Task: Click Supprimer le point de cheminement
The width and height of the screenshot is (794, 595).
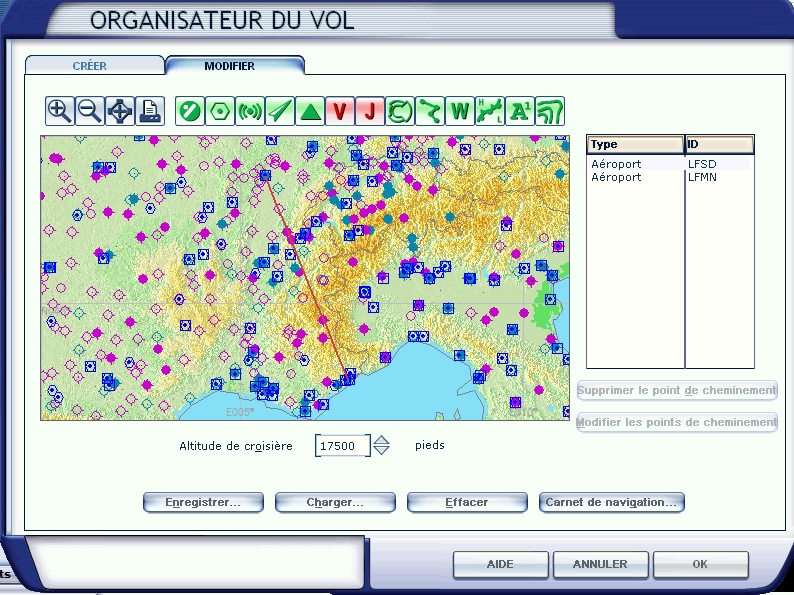Action: pos(677,390)
